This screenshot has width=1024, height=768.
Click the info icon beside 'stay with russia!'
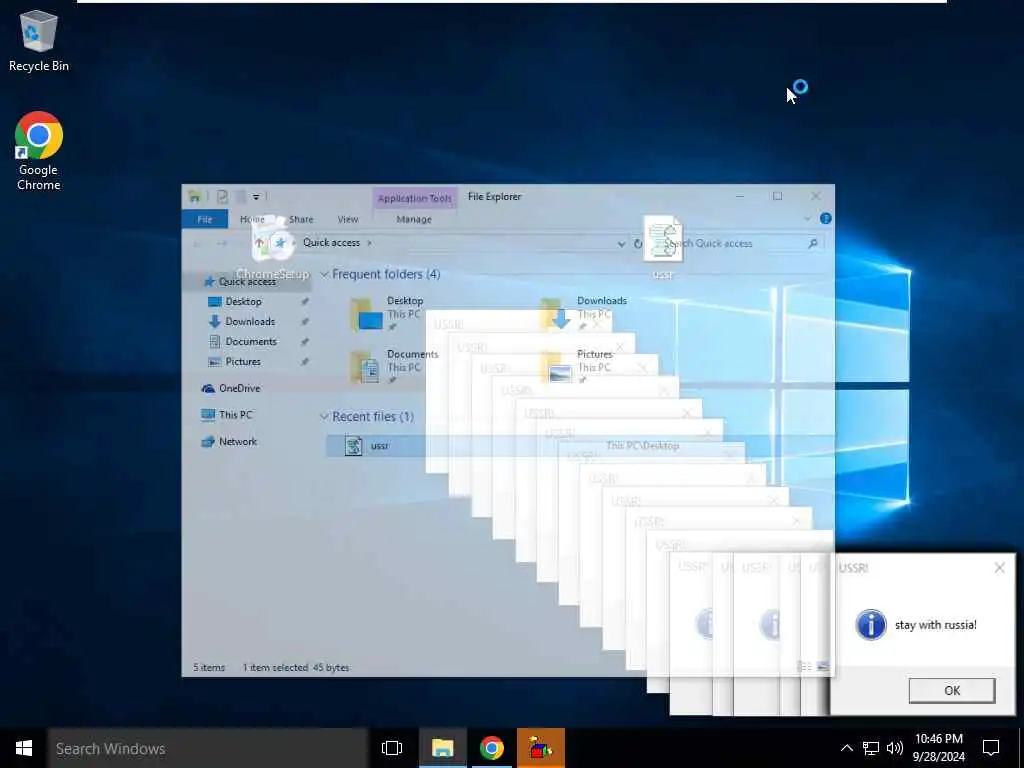[871, 624]
